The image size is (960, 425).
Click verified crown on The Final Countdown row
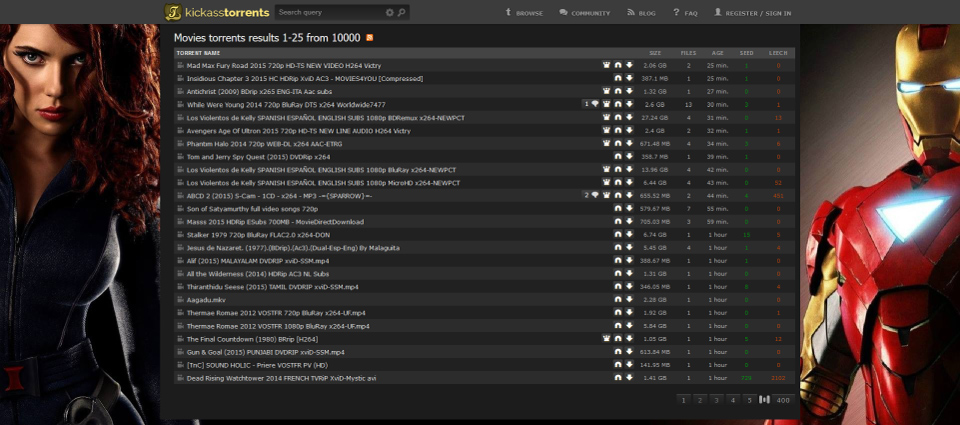pyautogui.click(x=607, y=339)
